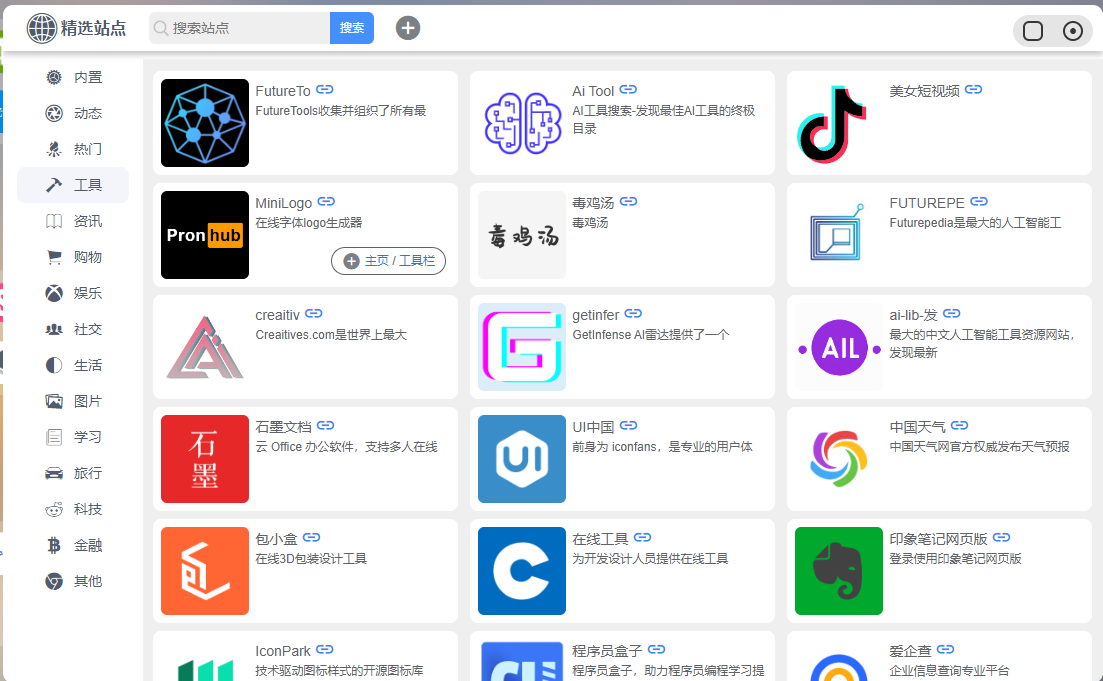Click the link icon beside FutureTo
1103x681 pixels.
(324, 89)
